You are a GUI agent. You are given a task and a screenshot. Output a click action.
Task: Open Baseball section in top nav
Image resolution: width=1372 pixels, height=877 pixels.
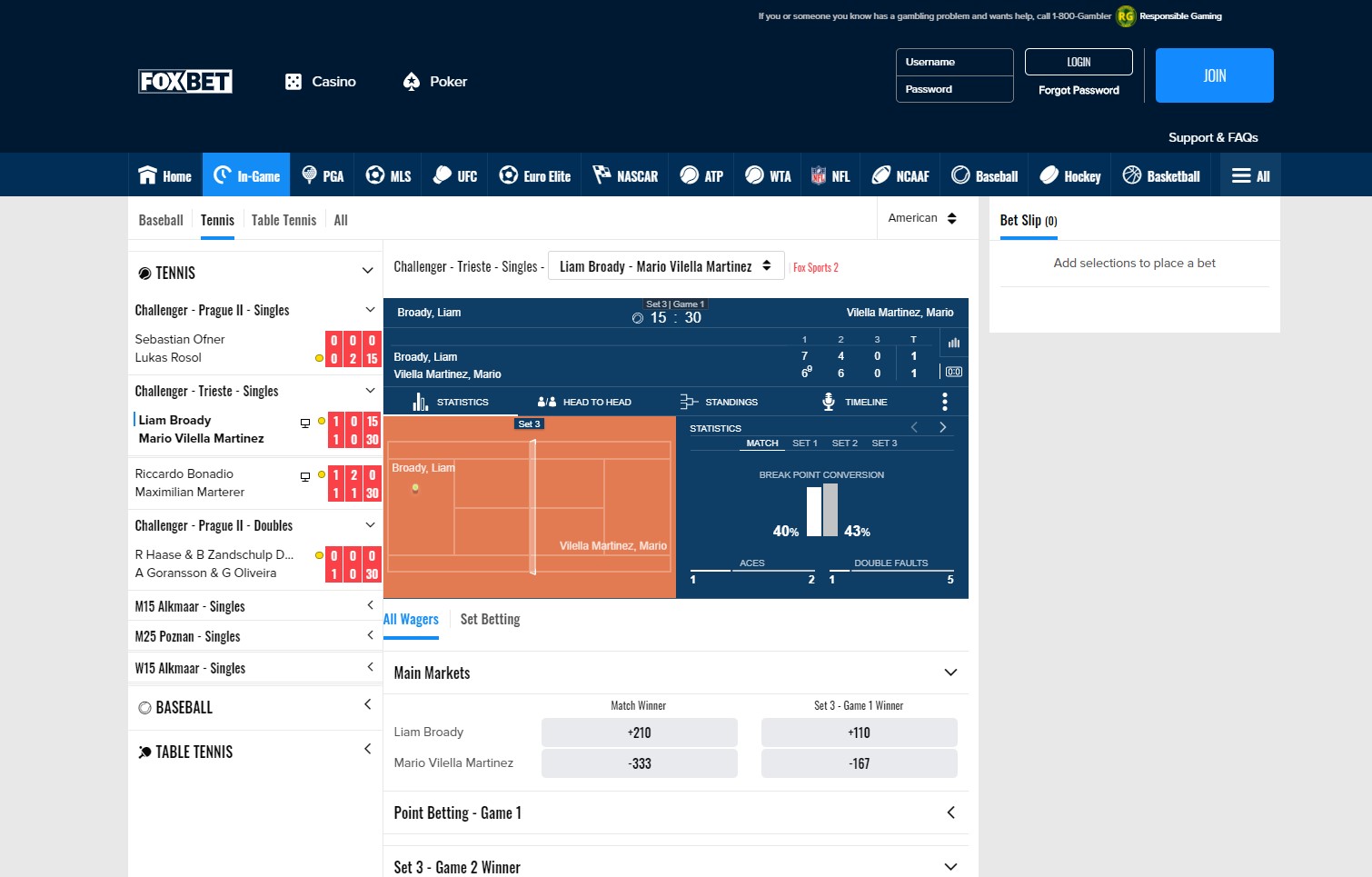click(x=984, y=175)
